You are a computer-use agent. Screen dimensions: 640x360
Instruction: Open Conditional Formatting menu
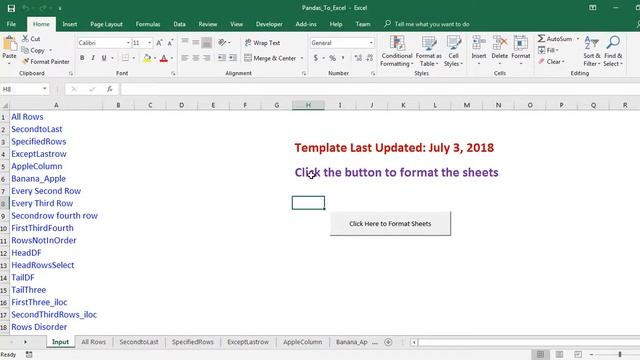[x=397, y=51]
